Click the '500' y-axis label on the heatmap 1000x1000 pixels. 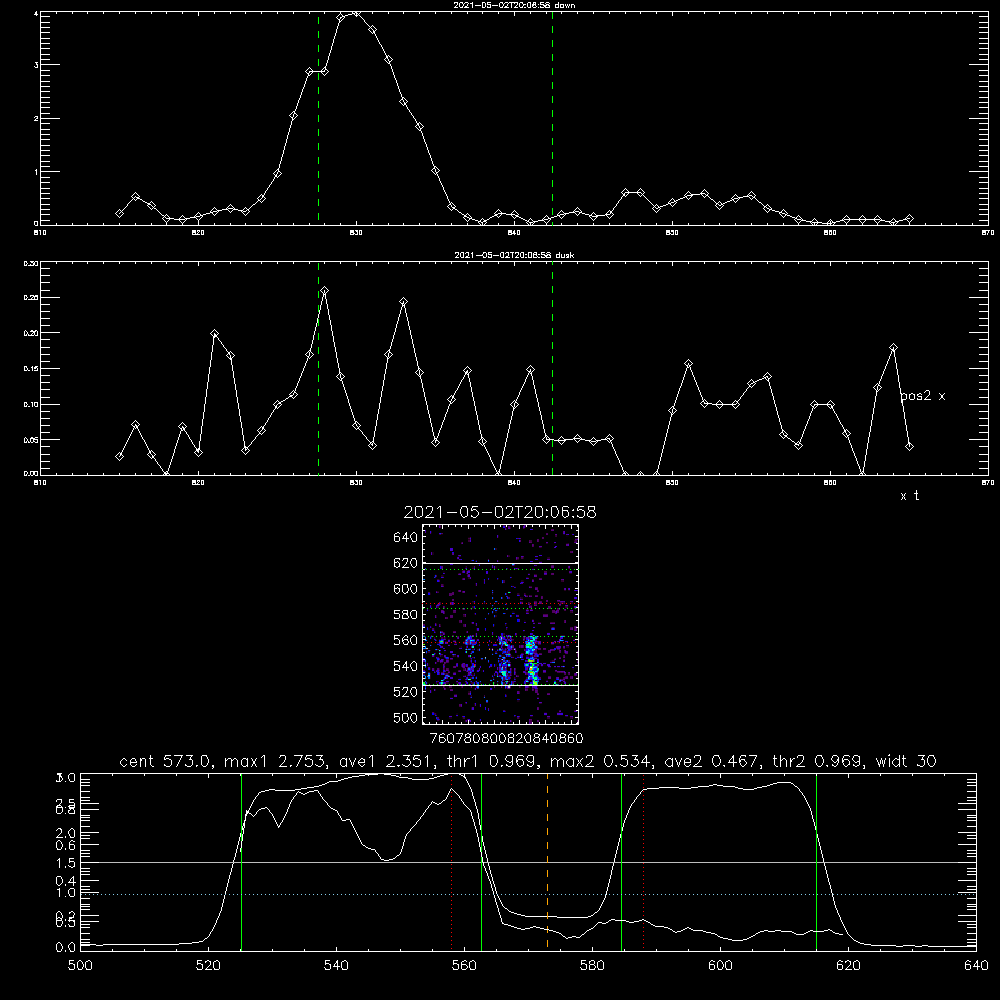click(x=406, y=717)
